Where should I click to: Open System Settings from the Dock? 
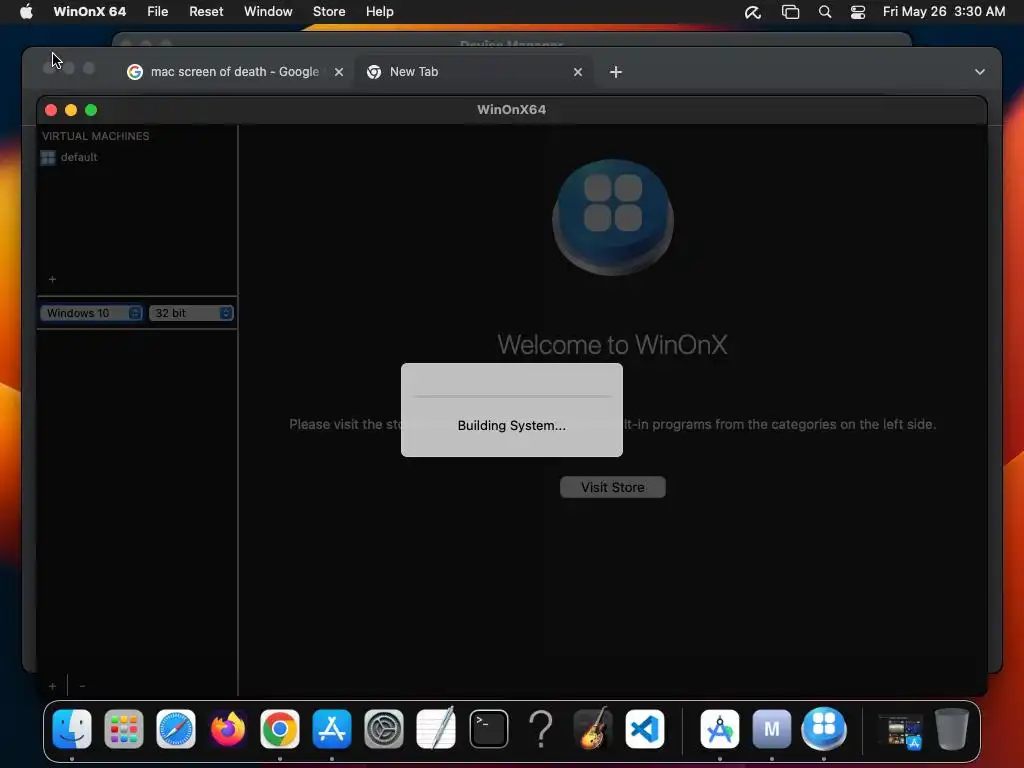pyautogui.click(x=383, y=729)
